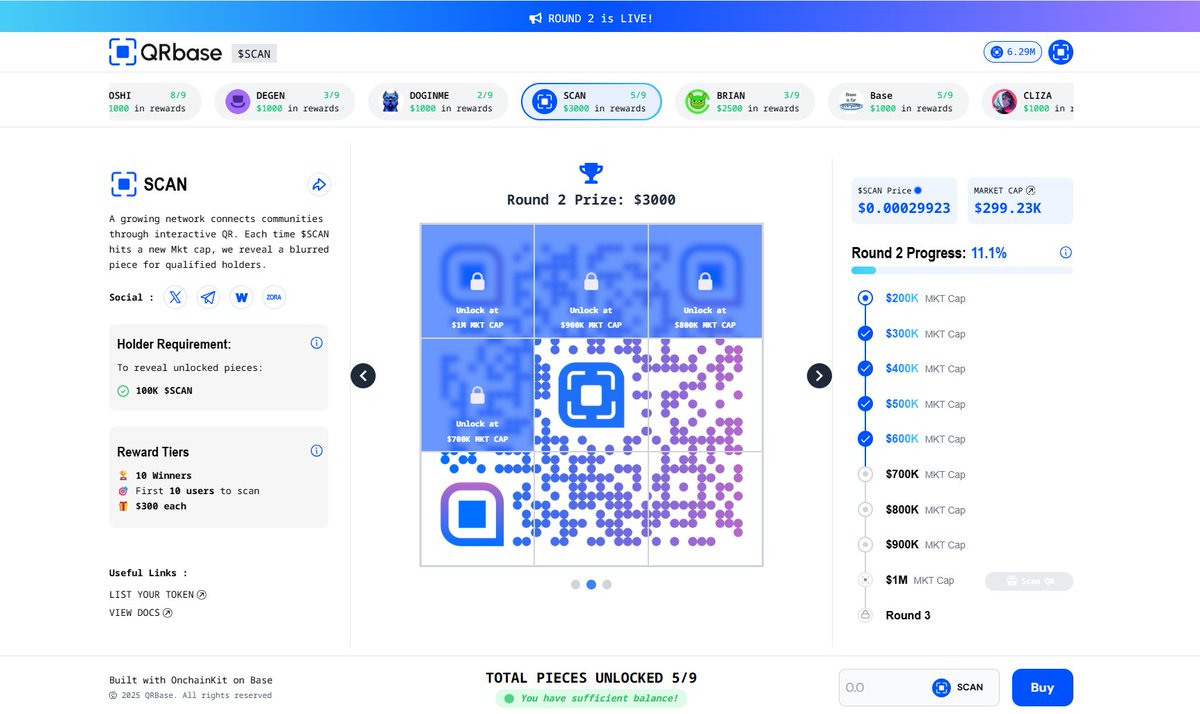Viewport: 1200px width, 714px height.
Task: Click locked piece Unlock at $800K MKT CAP
Action: pos(705,281)
